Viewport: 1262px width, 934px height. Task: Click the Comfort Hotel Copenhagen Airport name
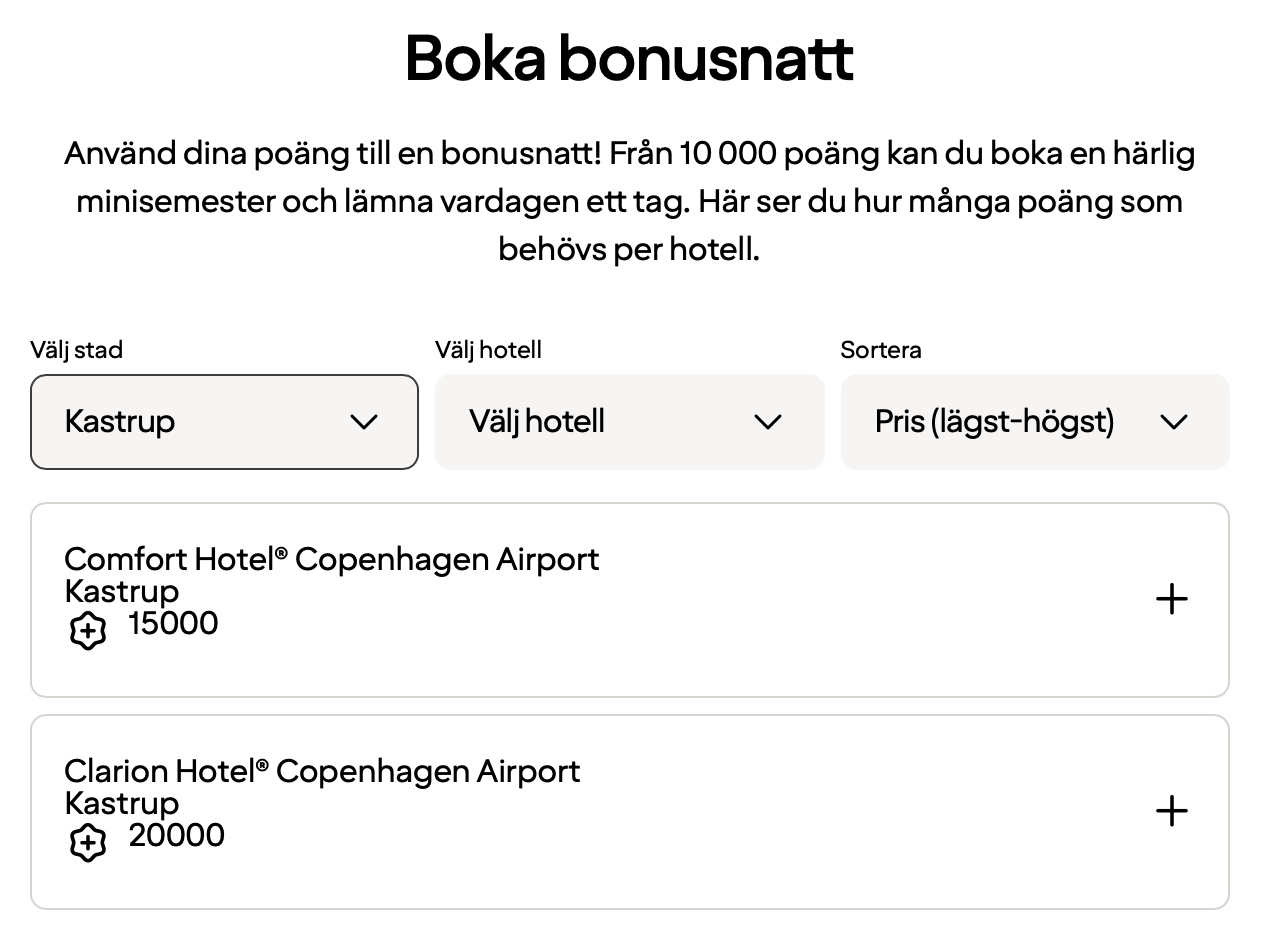(331, 559)
